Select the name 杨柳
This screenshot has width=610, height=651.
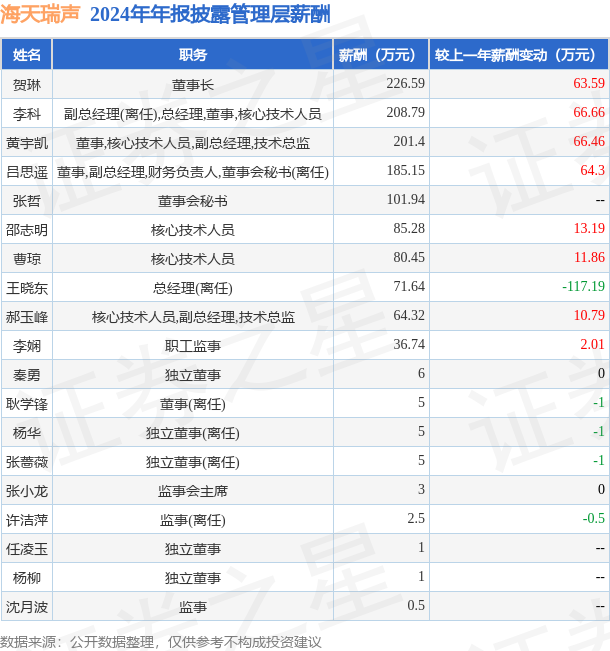point(27,578)
